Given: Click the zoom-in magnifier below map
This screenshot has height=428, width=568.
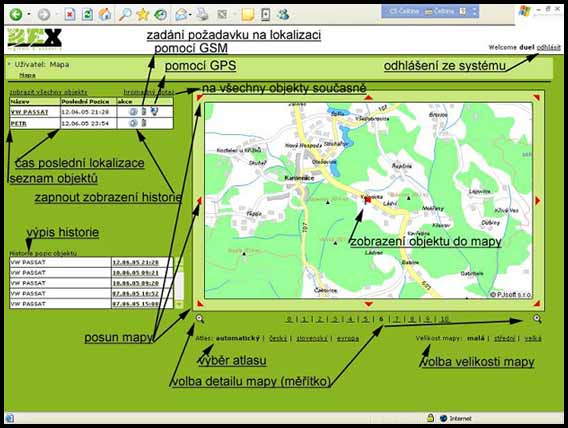Looking at the screenshot, I should (537, 319).
